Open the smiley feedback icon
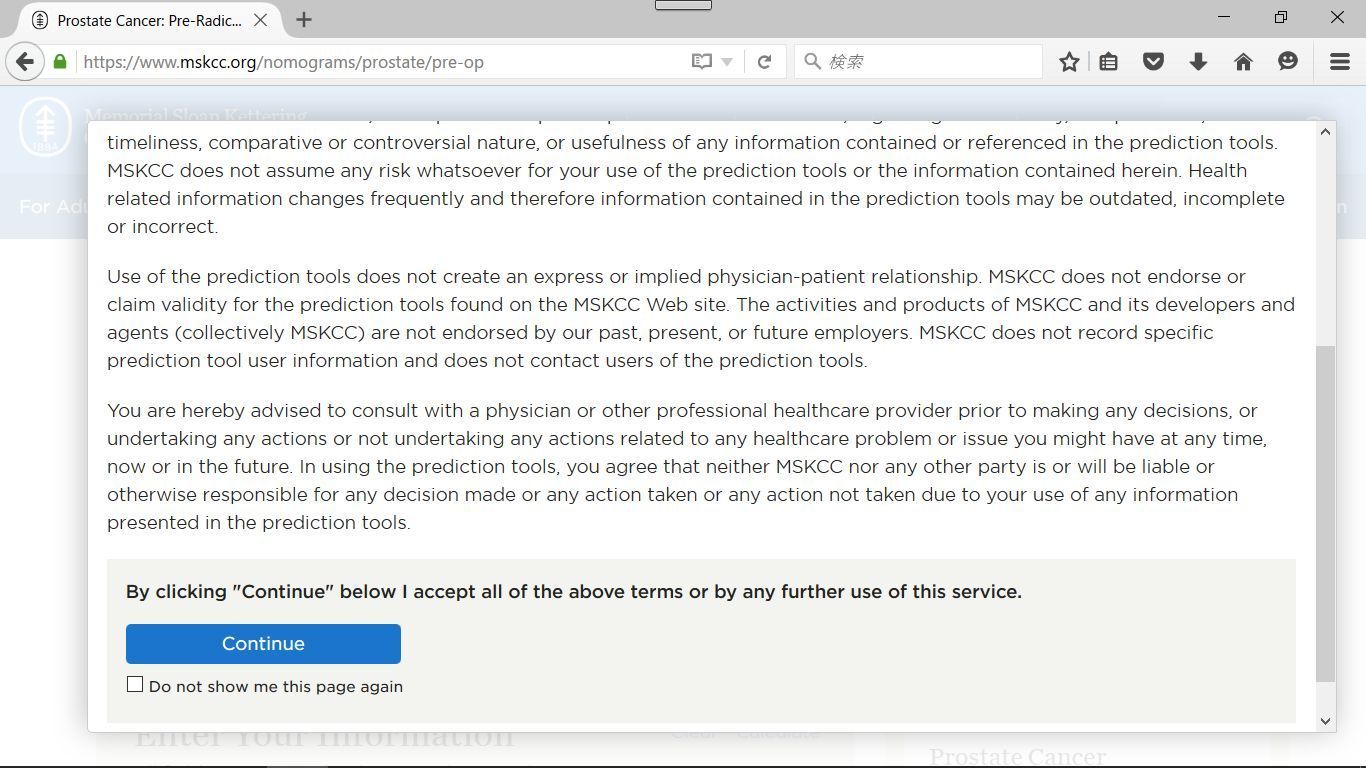 point(1288,62)
